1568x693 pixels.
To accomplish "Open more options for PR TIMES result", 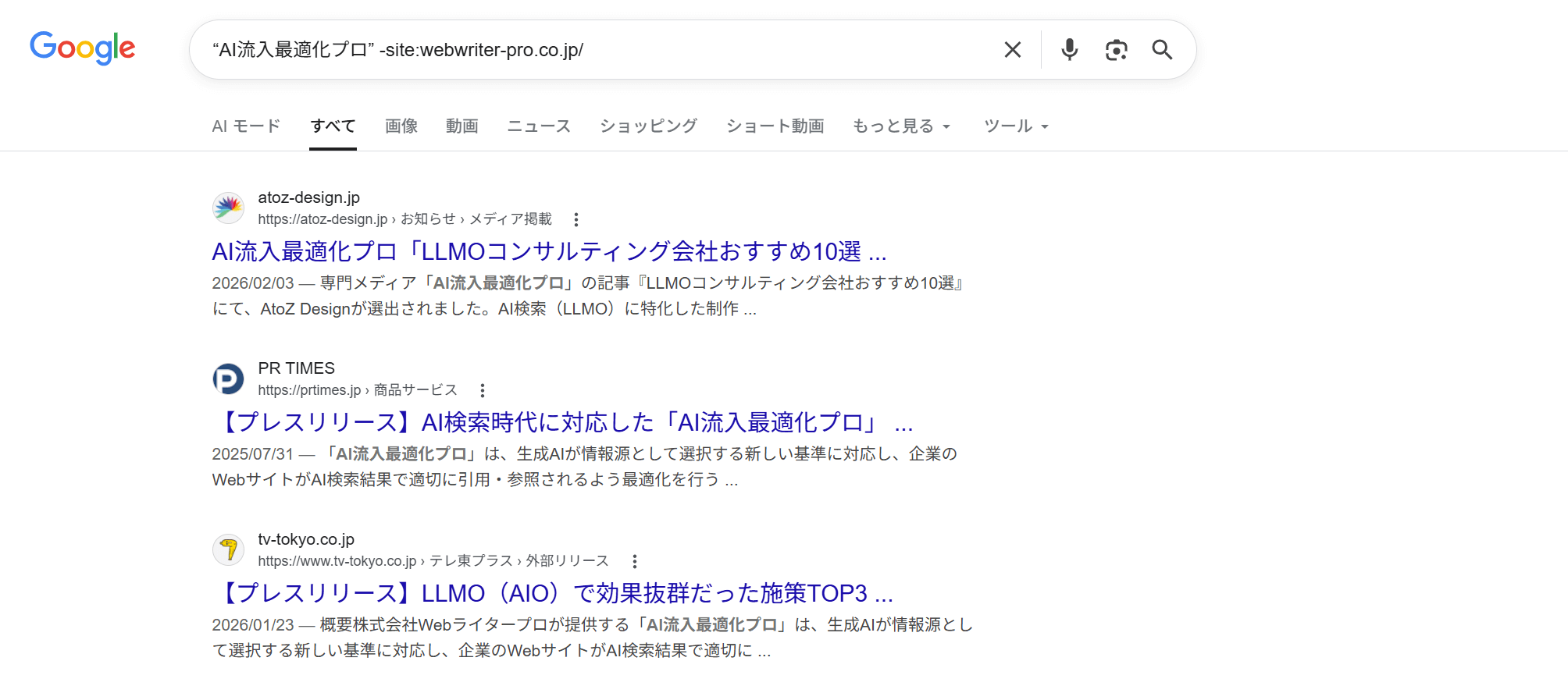I will (x=483, y=391).
